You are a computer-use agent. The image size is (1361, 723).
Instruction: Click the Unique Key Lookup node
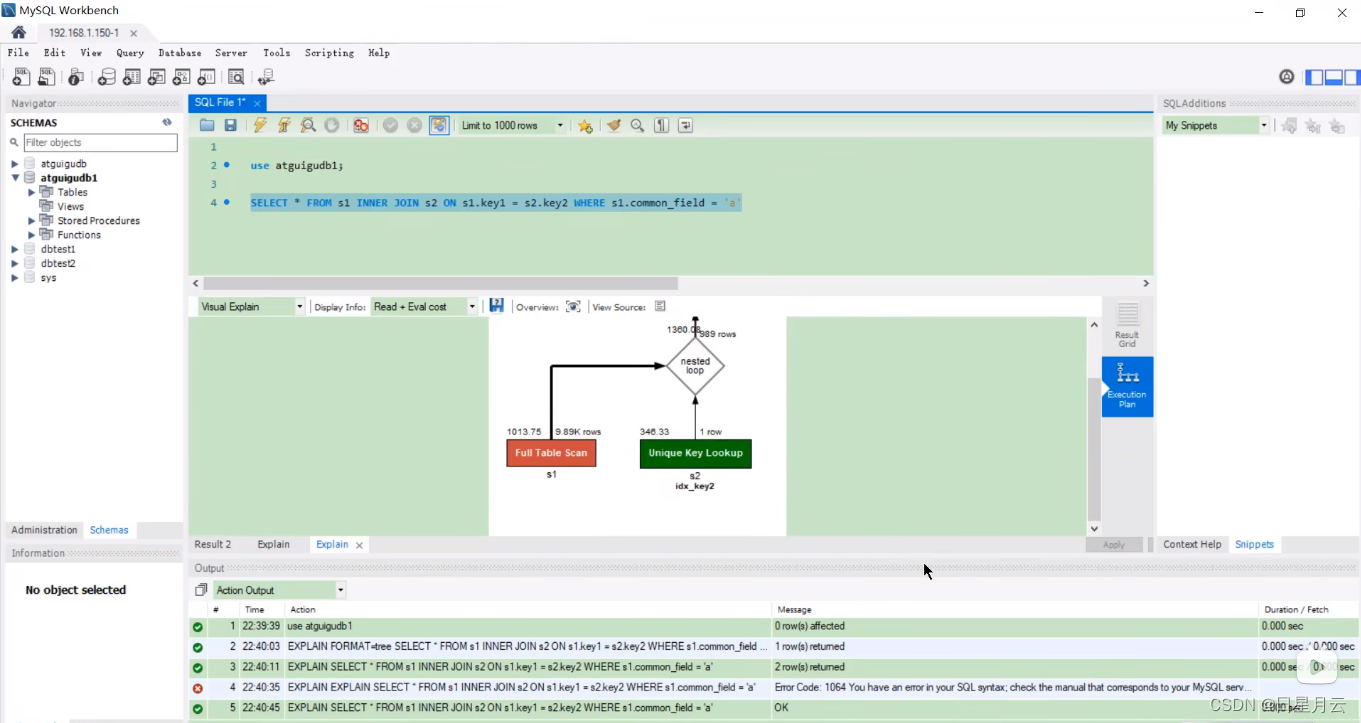tap(696, 454)
